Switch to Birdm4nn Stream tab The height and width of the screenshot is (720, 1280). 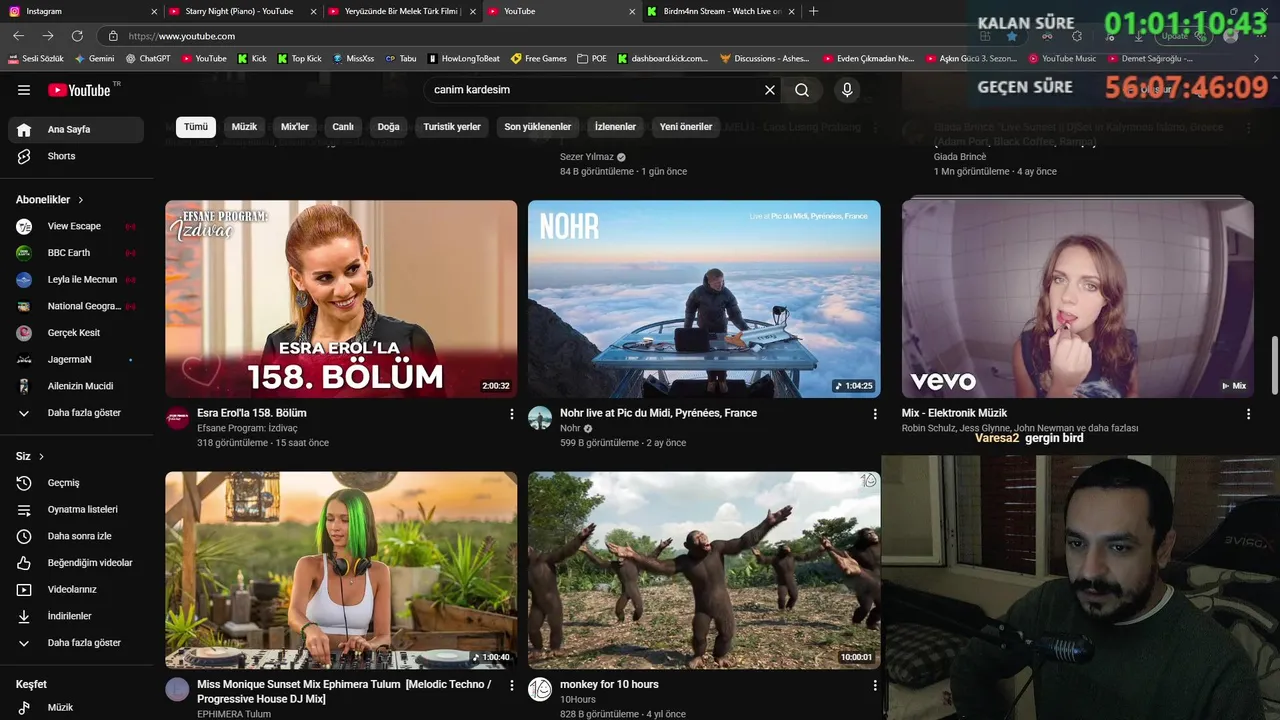coord(720,11)
